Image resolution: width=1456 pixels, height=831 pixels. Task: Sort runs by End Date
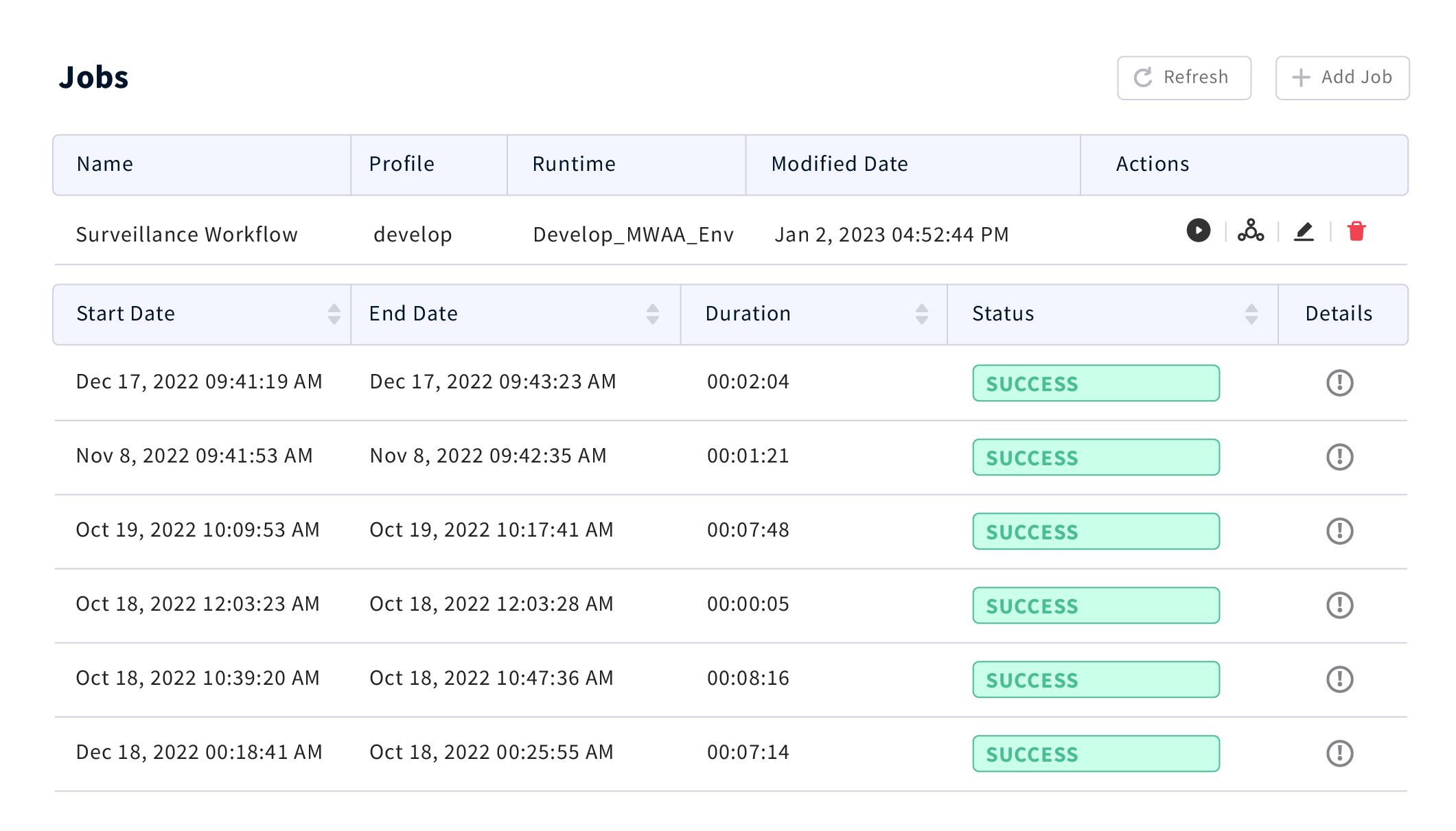point(652,314)
